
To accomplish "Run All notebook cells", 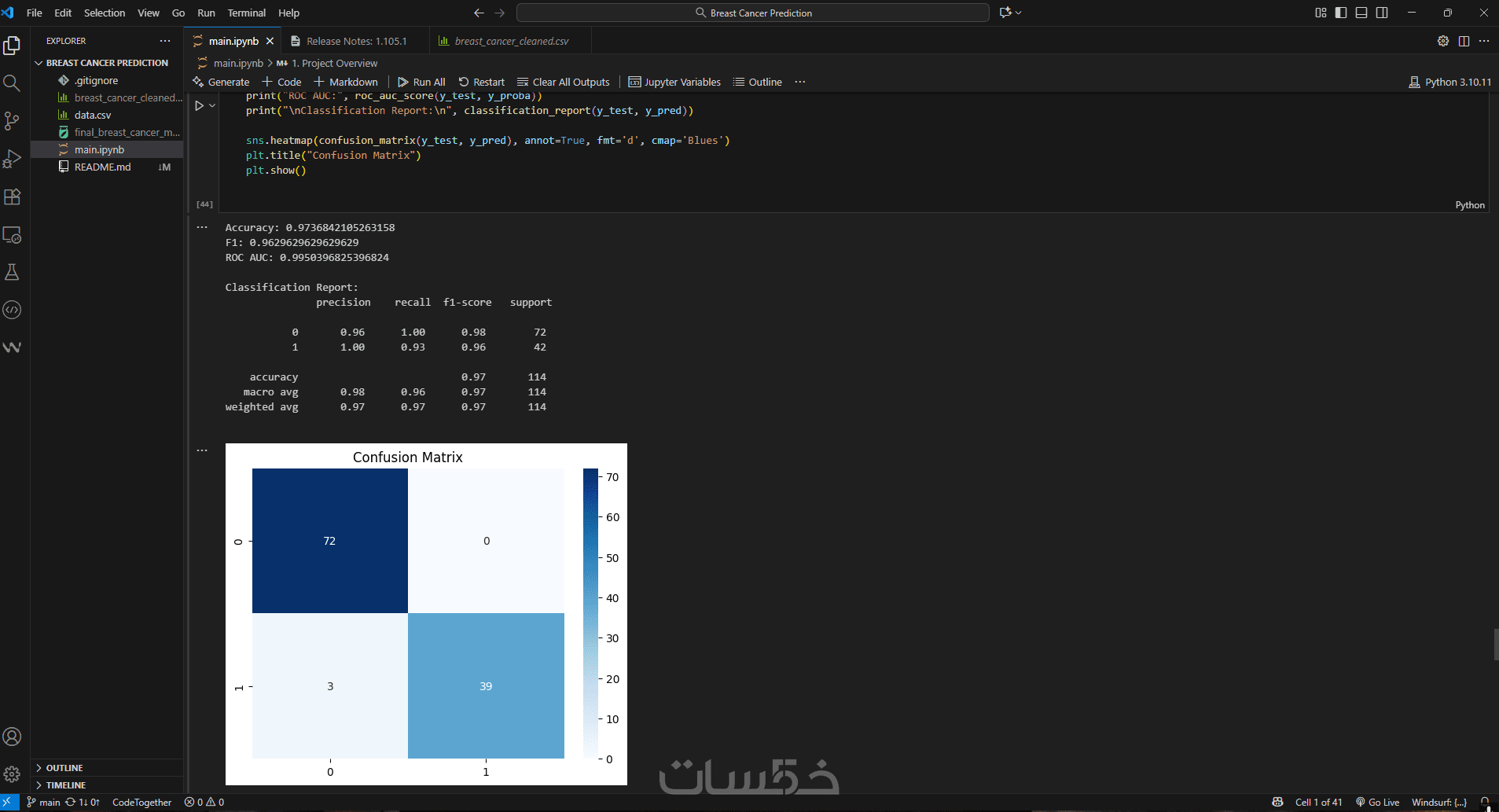I will click(421, 82).
